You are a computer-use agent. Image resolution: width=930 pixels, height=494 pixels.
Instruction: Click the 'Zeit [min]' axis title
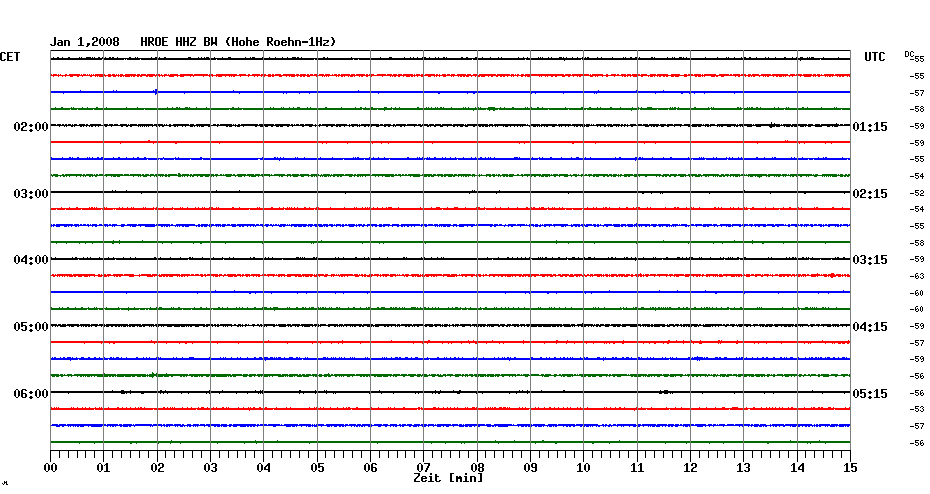[448, 478]
